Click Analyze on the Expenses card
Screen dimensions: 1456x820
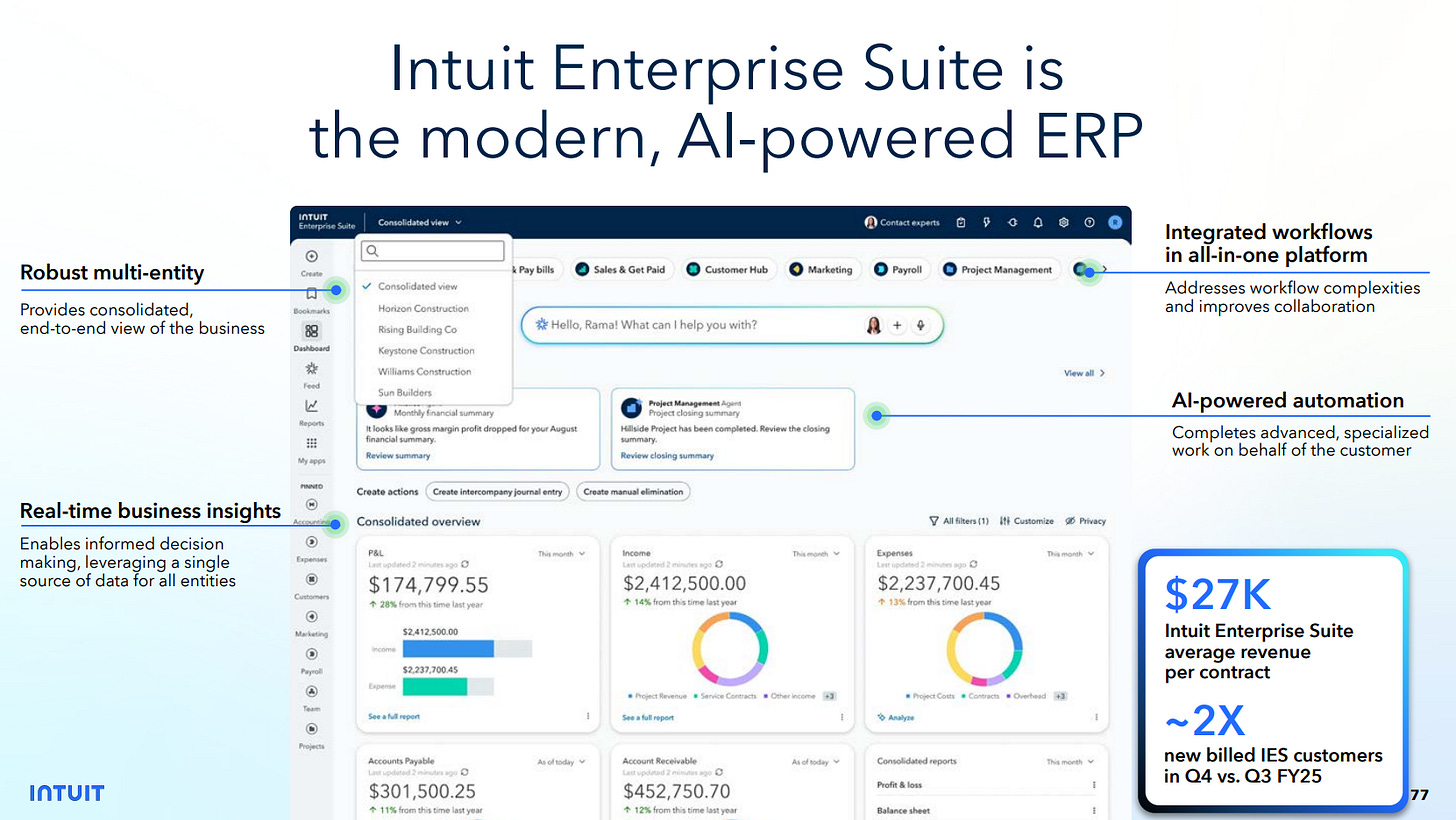[896, 717]
